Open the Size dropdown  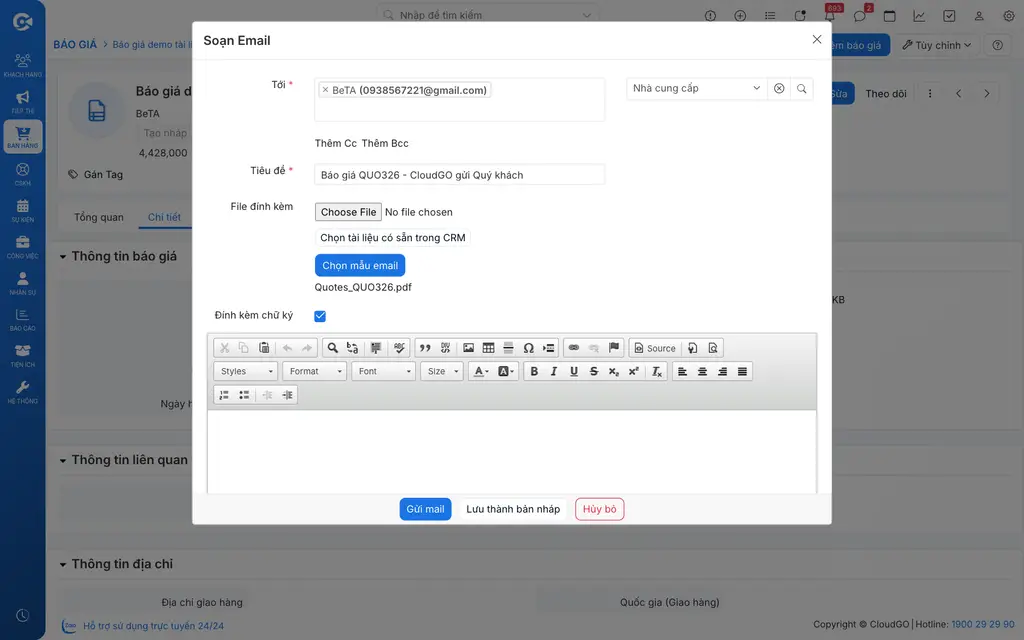[x=441, y=372]
